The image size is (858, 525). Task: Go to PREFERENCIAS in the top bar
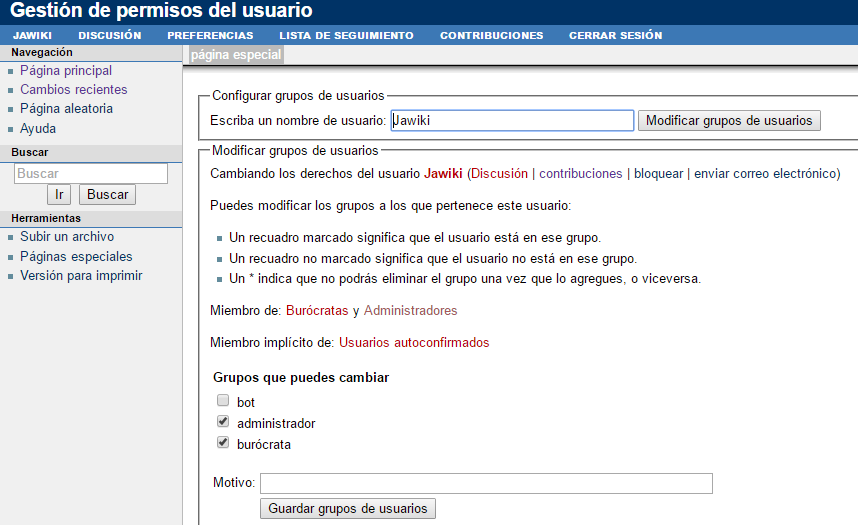(210, 35)
